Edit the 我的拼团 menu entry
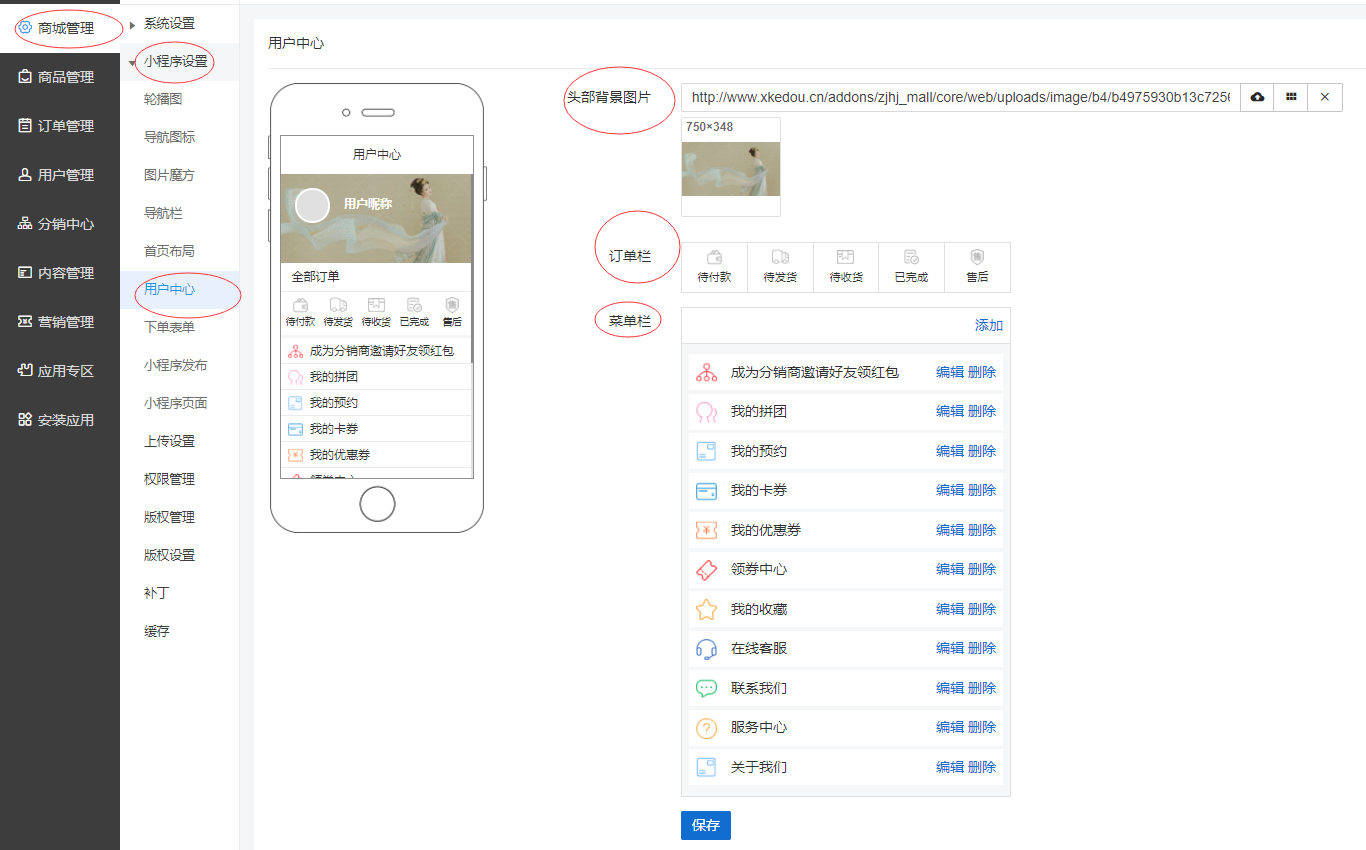The height and width of the screenshot is (850, 1366). click(949, 411)
